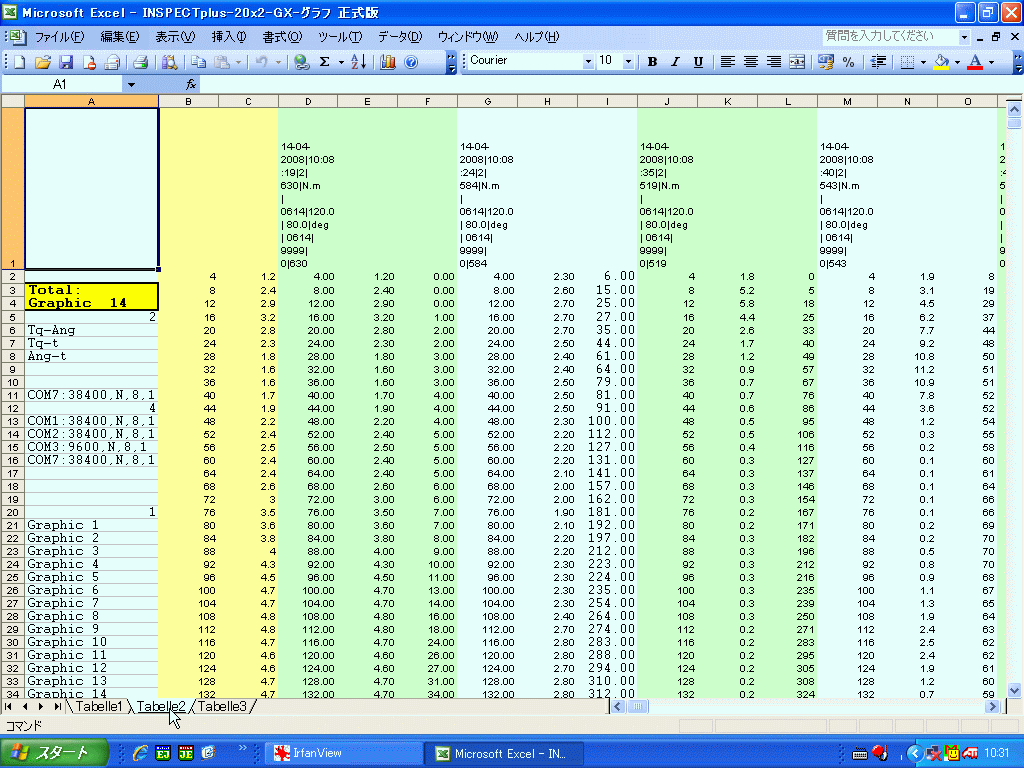Expand the font size dropdown
The height and width of the screenshot is (768, 1024).
click(628, 61)
